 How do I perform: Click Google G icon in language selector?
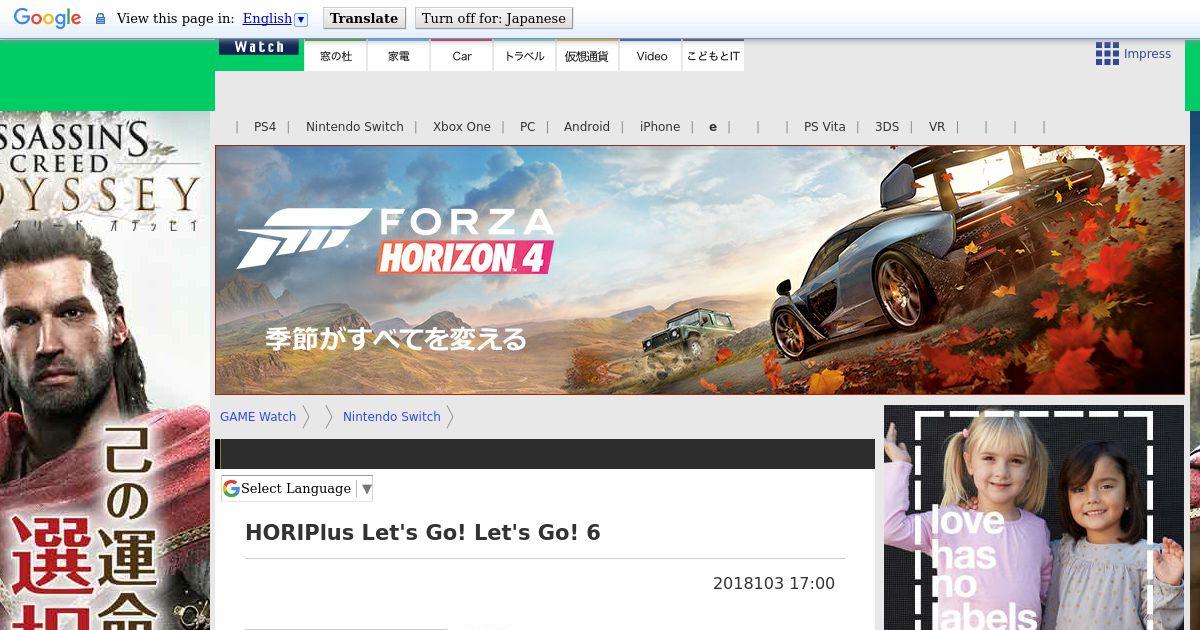pos(231,488)
